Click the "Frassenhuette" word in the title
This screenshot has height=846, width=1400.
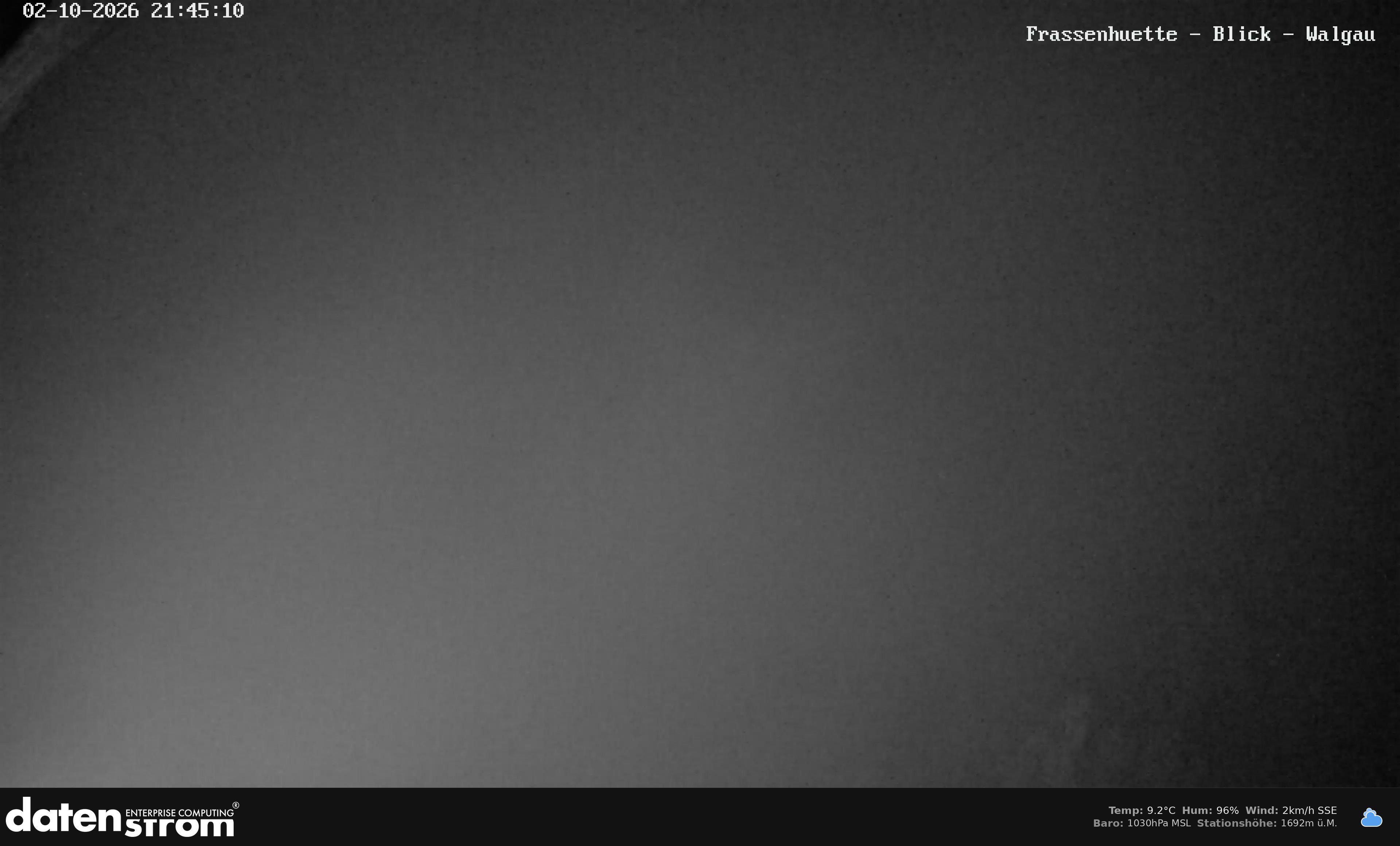(1101, 34)
